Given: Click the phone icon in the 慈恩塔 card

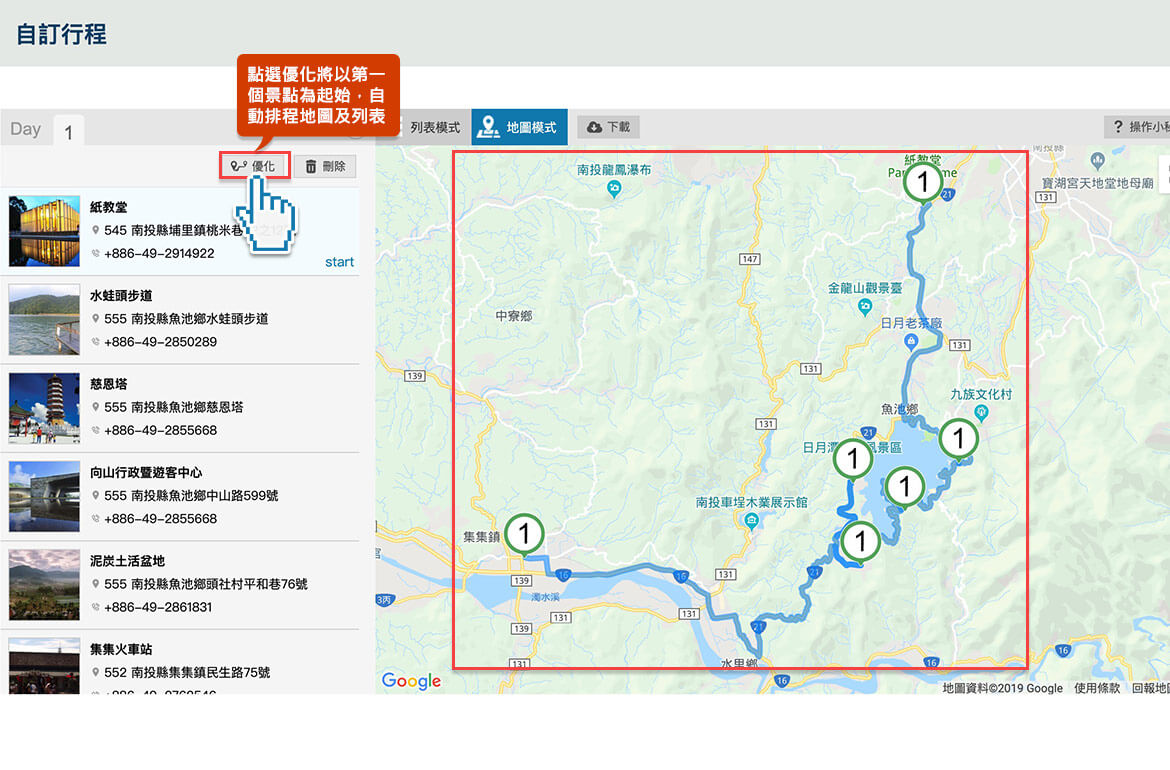Looking at the screenshot, I should tap(96, 431).
